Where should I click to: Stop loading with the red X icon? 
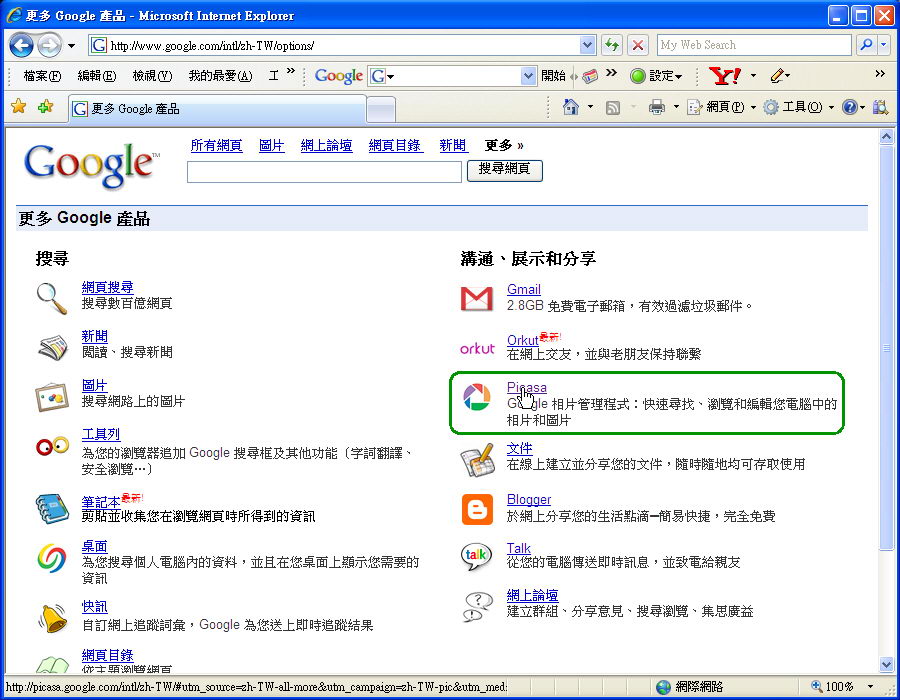[638, 45]
